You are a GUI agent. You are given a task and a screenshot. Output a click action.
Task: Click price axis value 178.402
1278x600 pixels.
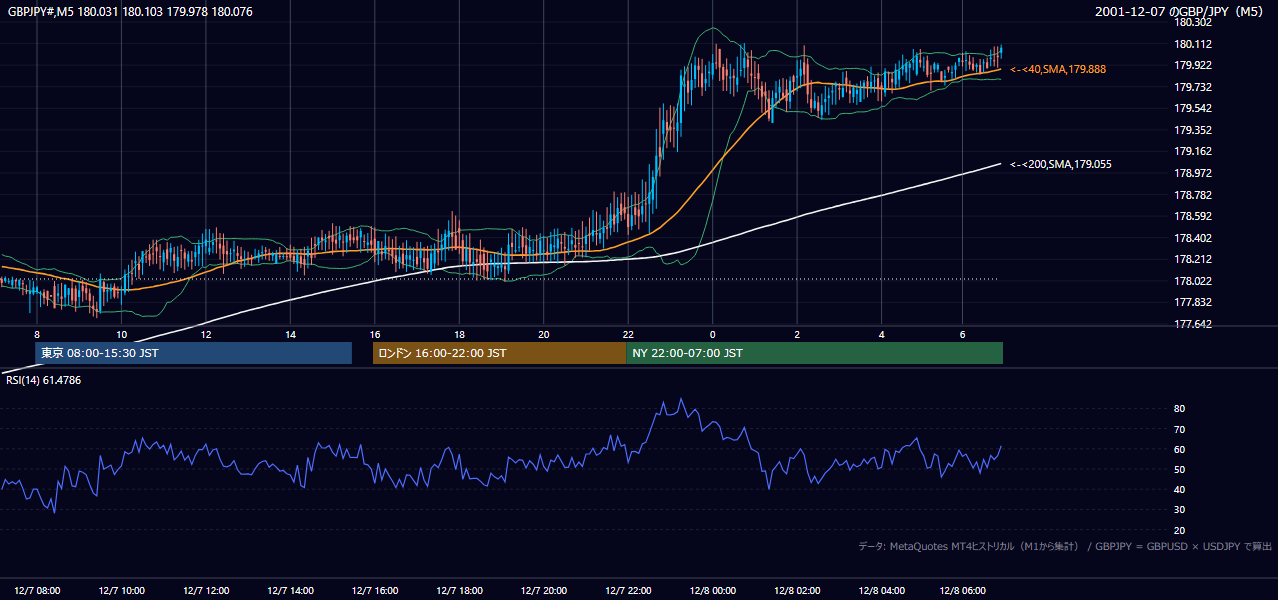[1192, 238]
